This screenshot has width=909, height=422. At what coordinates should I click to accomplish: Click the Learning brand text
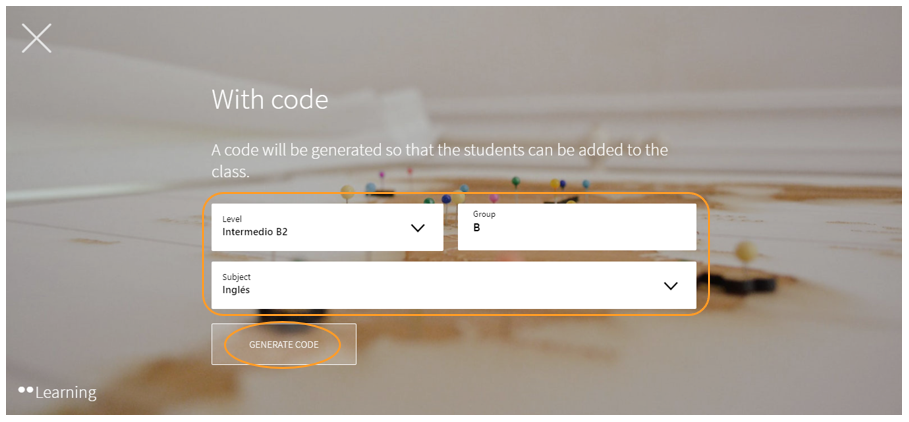(66, 392)
